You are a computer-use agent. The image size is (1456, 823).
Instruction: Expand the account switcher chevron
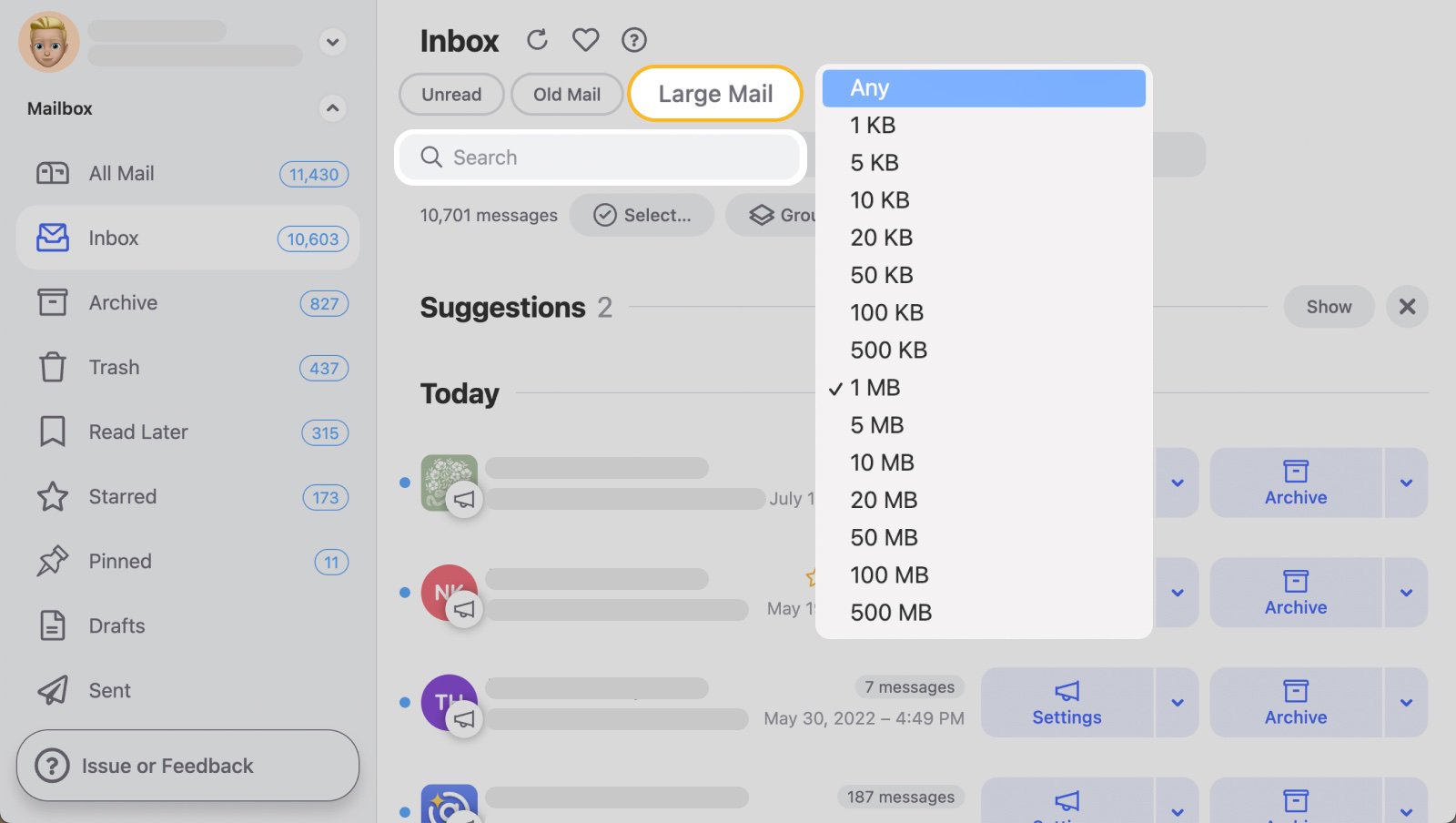[333, 42]
